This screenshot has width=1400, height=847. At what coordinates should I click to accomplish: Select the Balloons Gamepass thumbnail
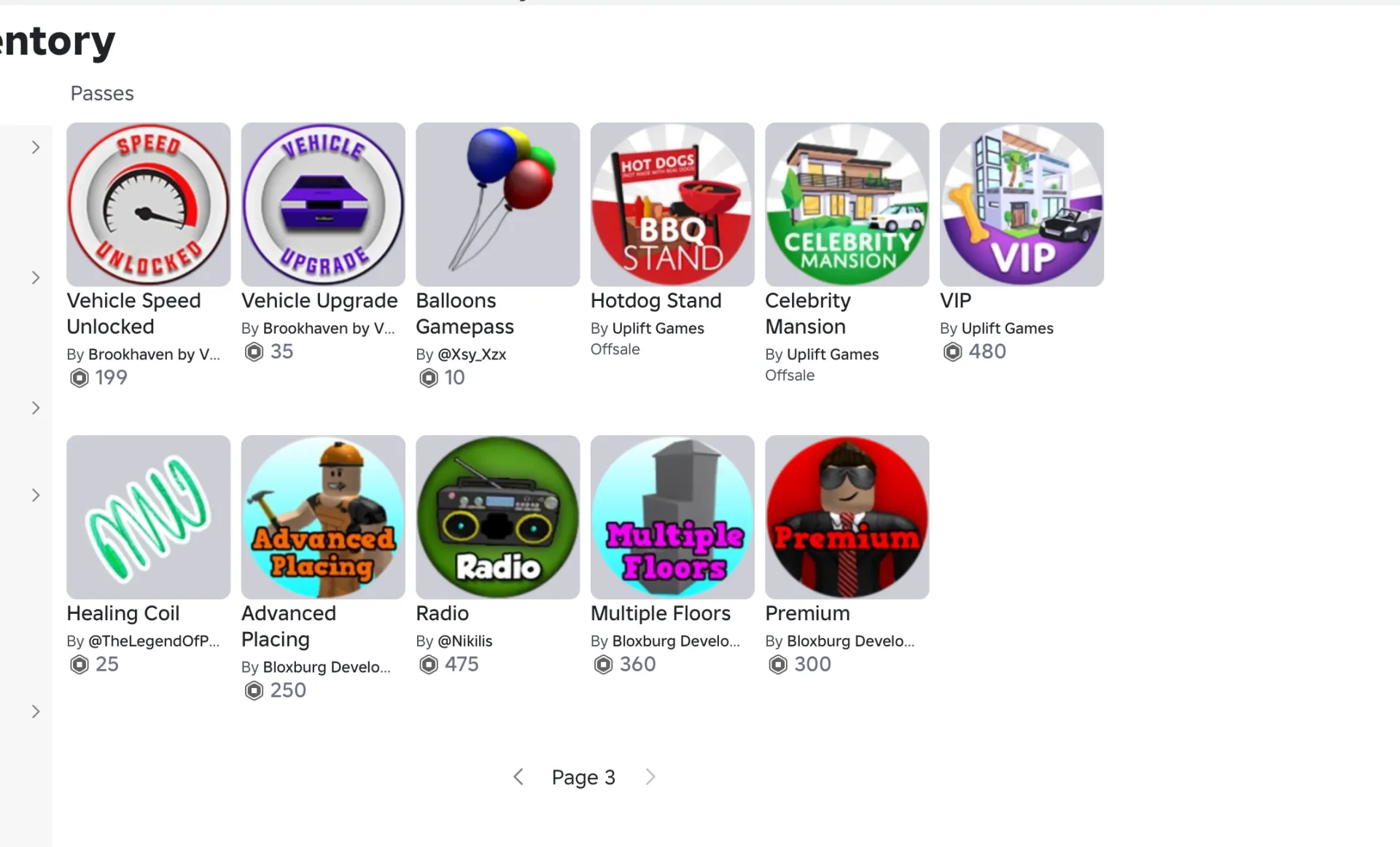tap(498, 204)
